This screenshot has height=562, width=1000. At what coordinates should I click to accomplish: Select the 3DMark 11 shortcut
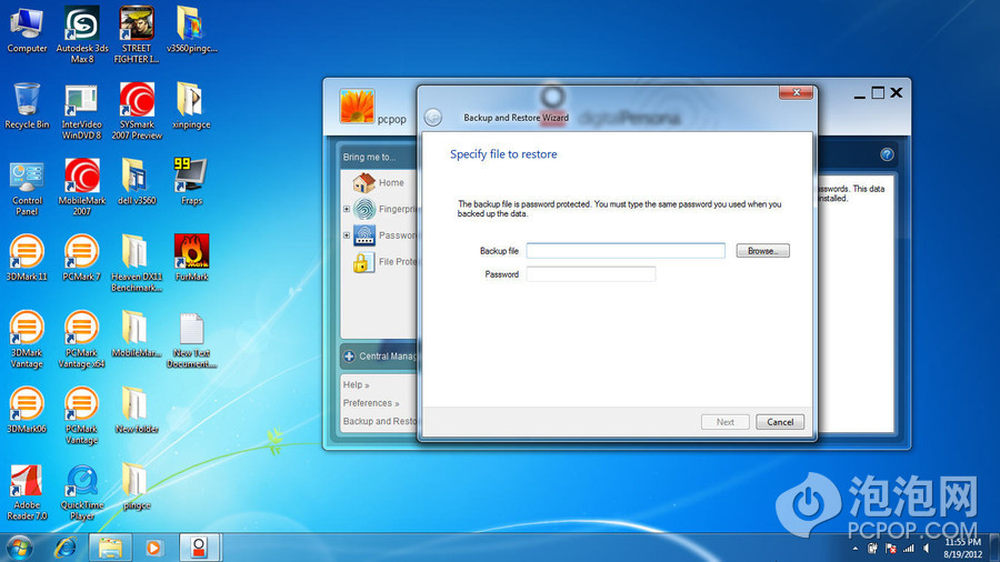27,258
